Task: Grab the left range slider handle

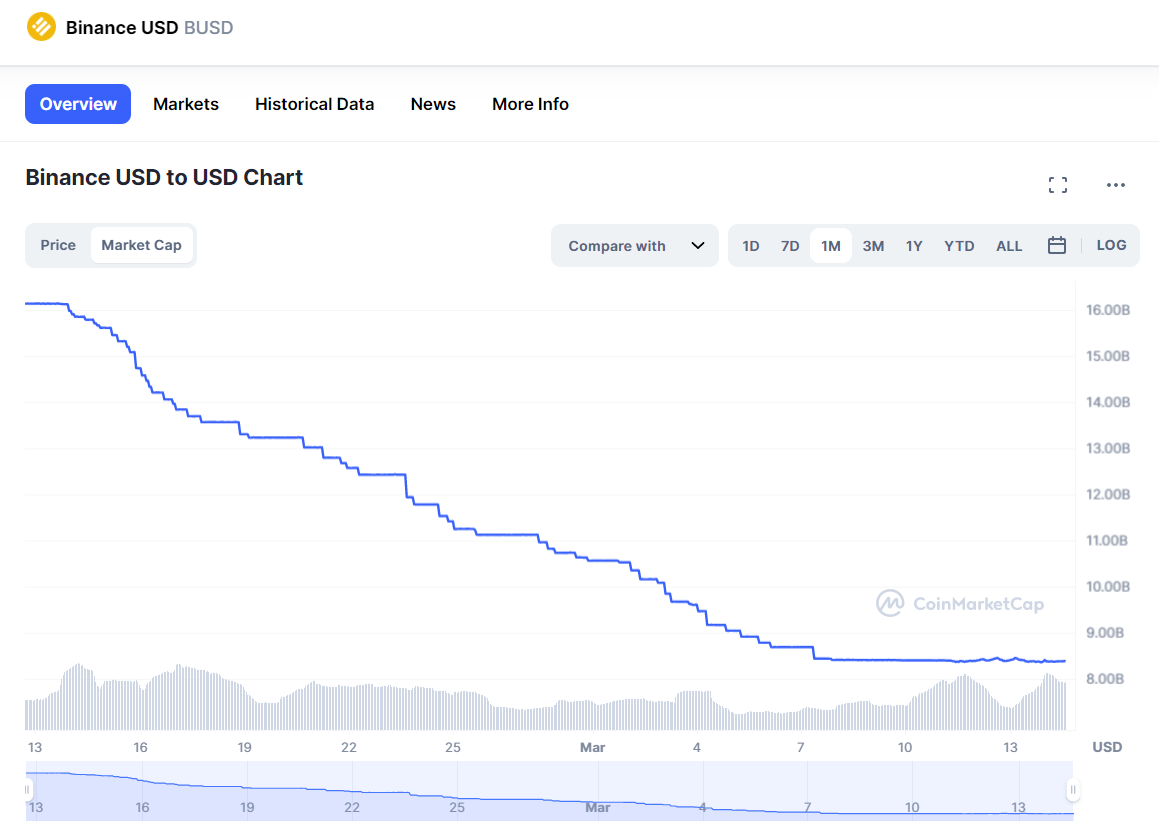Action: [x=28, y=790]
